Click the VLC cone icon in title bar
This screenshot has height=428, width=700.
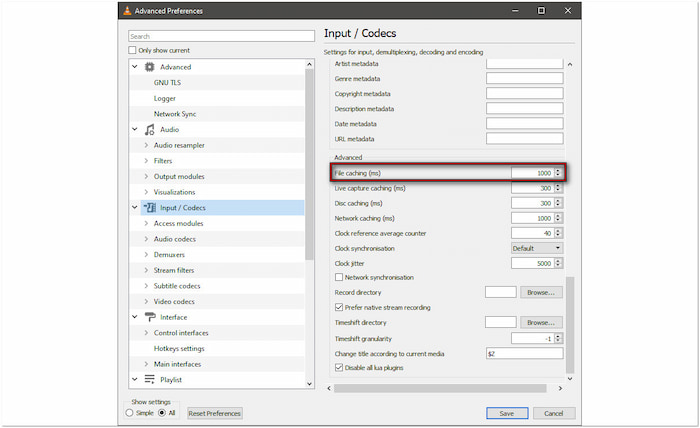click(127, 11)
